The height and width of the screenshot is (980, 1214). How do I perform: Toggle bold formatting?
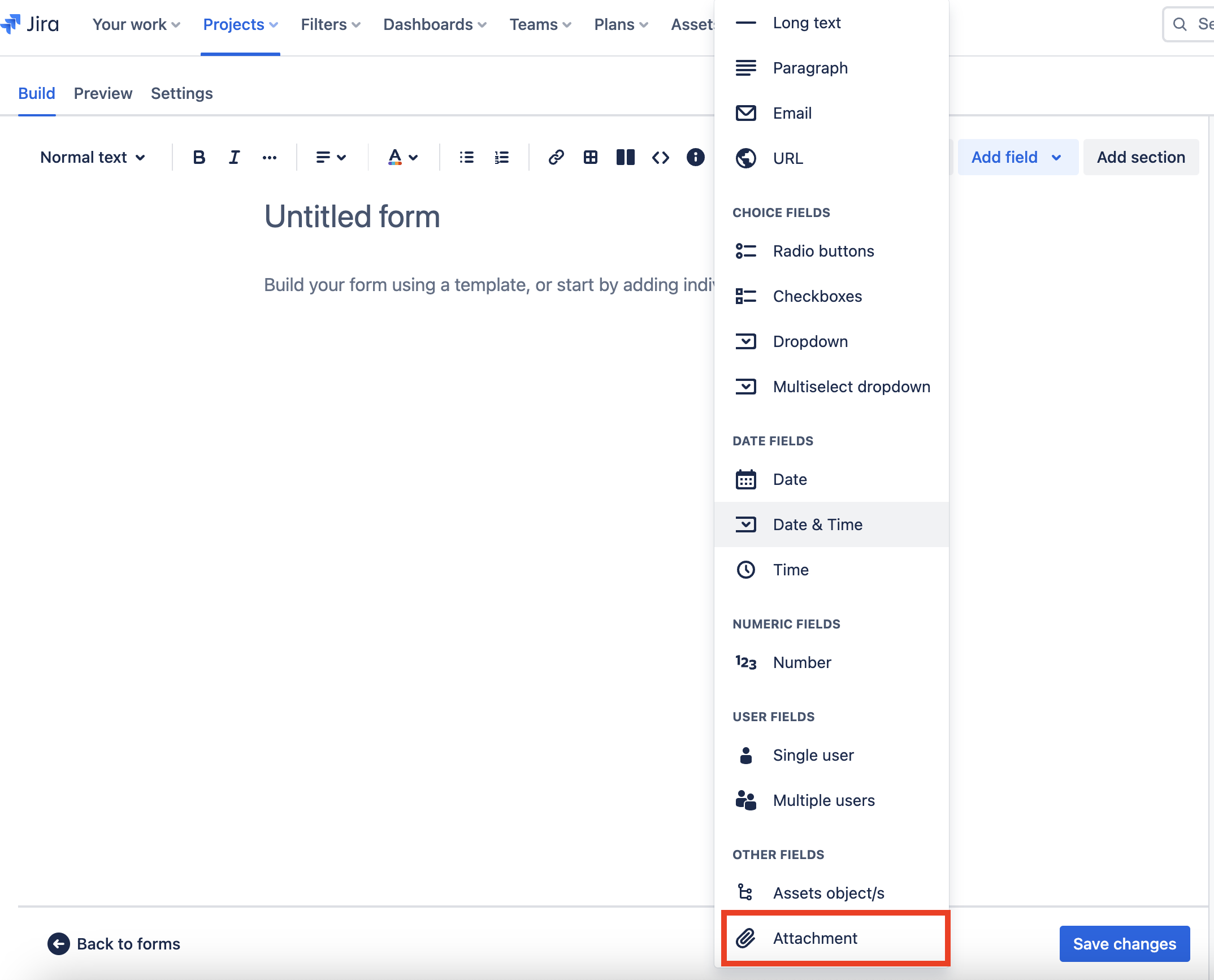pos(198,157)
